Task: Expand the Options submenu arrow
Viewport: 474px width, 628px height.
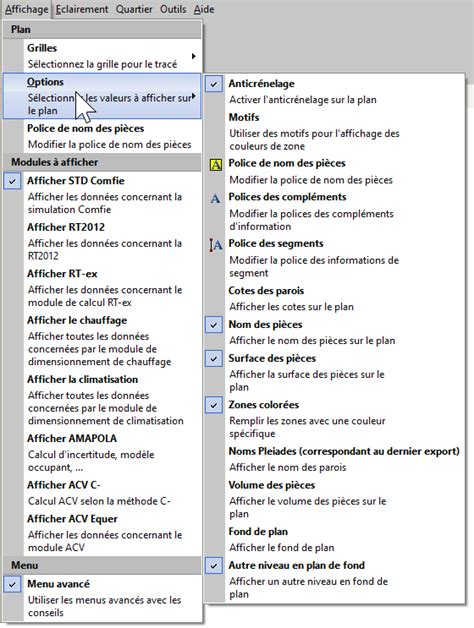Action: click(x=194, y=96)
